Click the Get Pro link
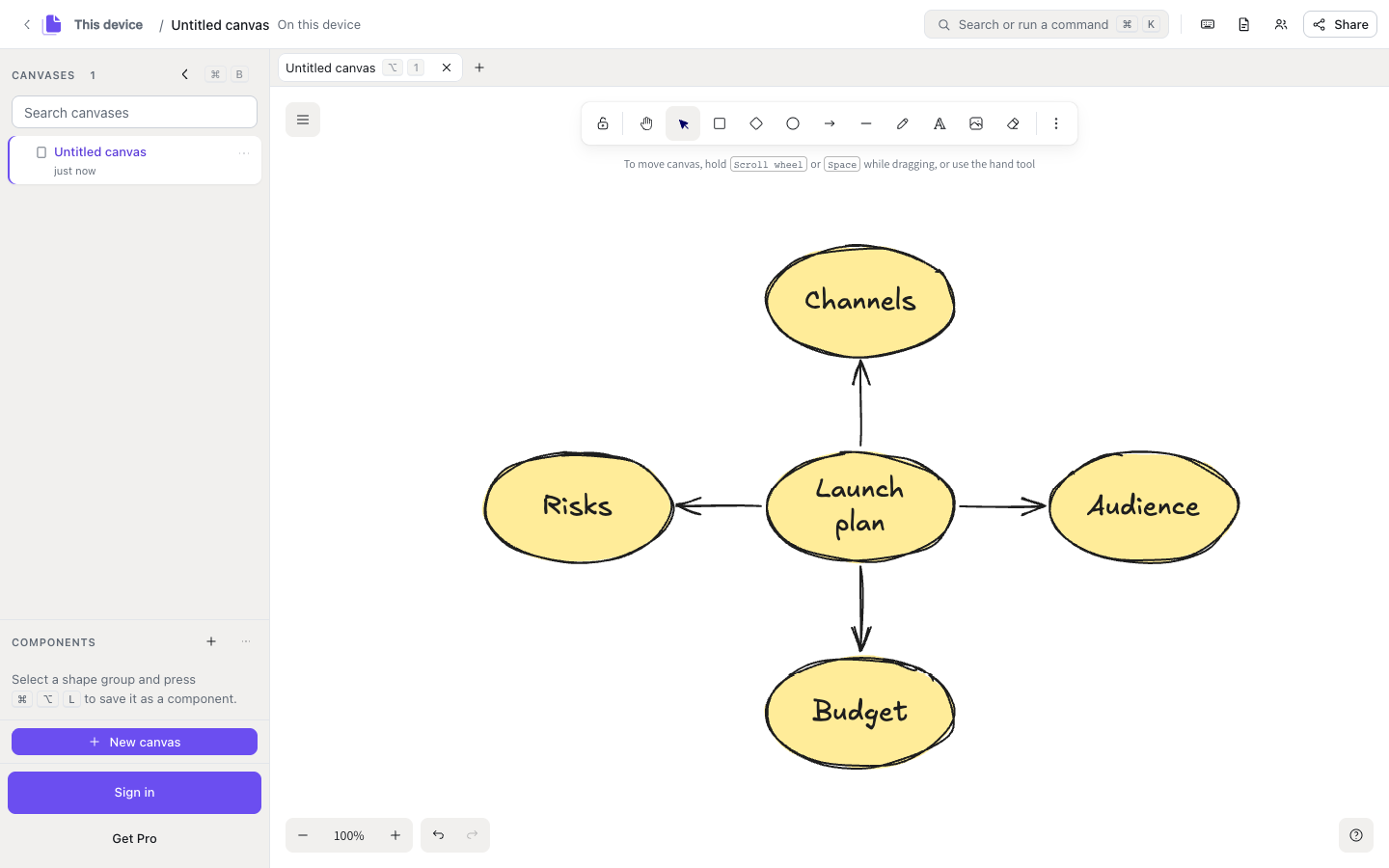 point(134,838)
